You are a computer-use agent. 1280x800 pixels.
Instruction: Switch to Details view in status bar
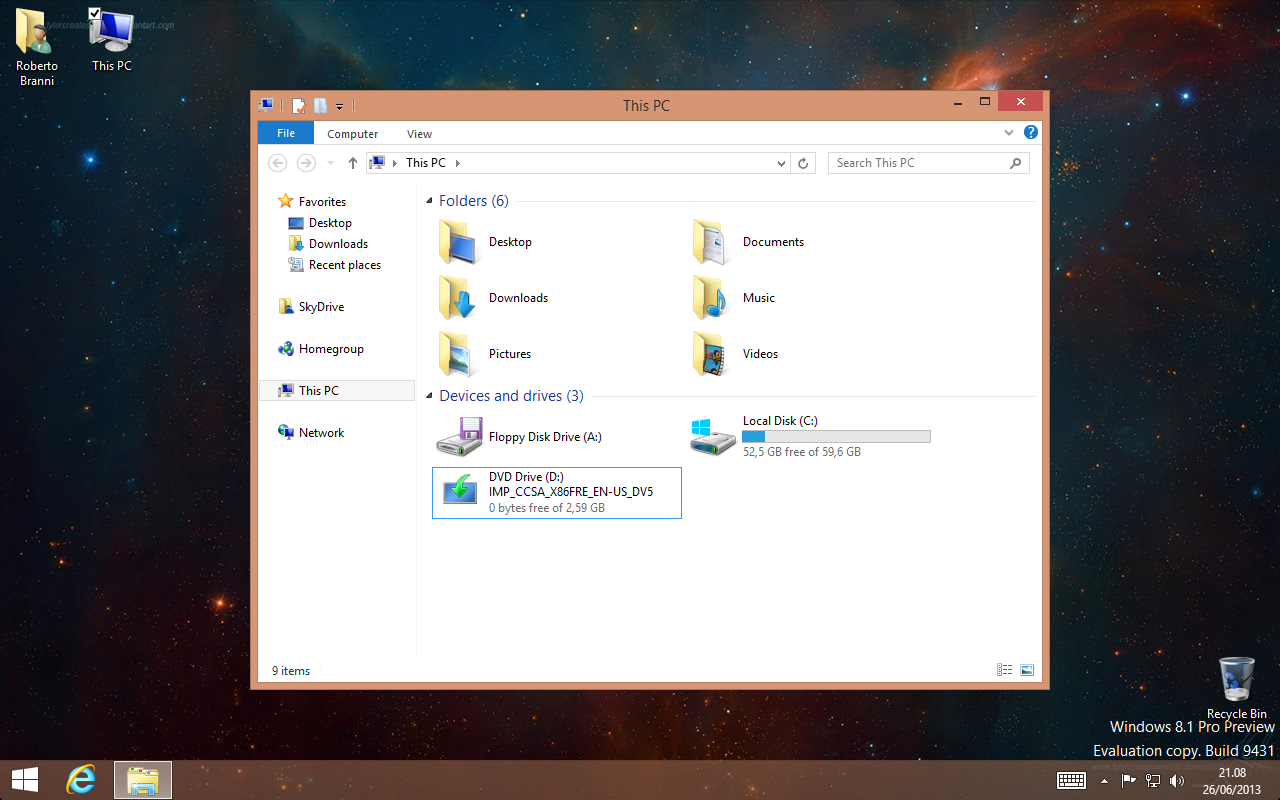click(x=1004, y=670)
